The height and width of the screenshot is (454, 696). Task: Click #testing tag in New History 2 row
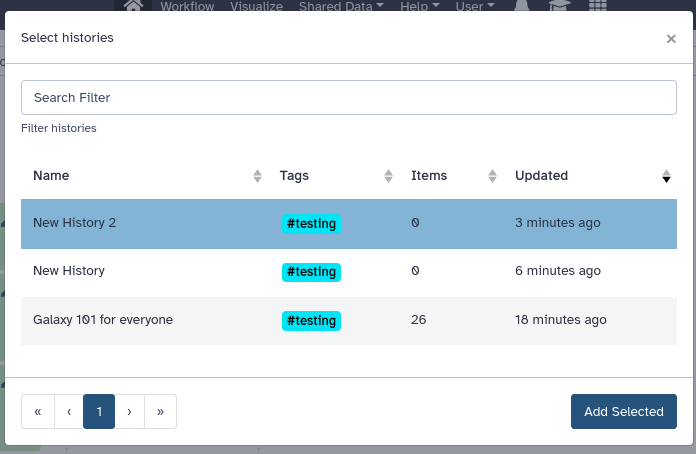pyautogui.click(x=311, y=224)
